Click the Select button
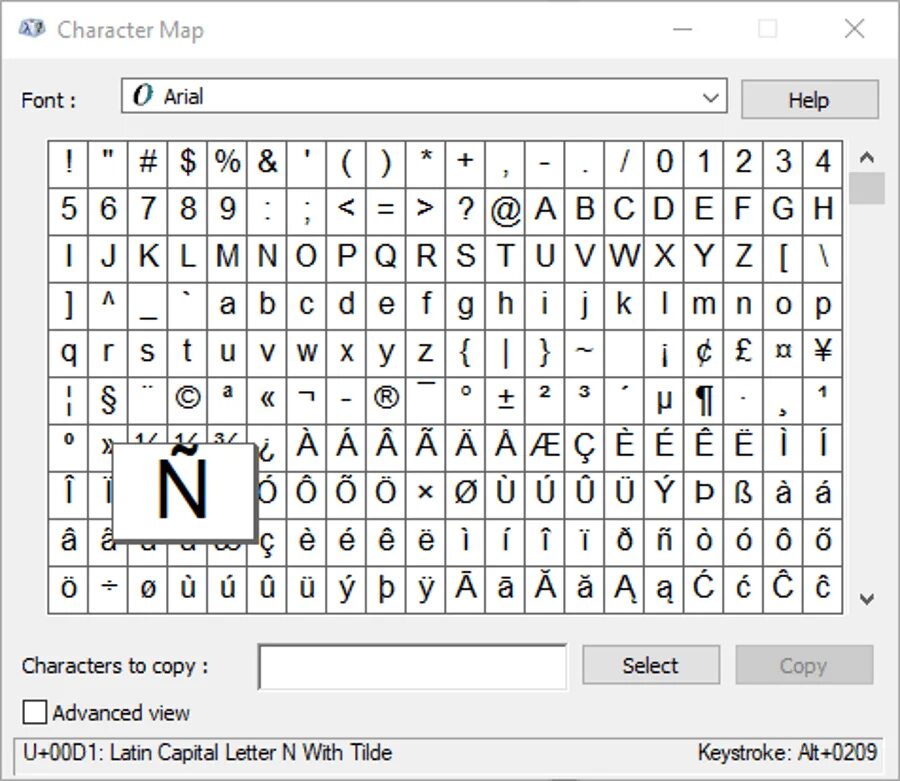 (651, 665)
